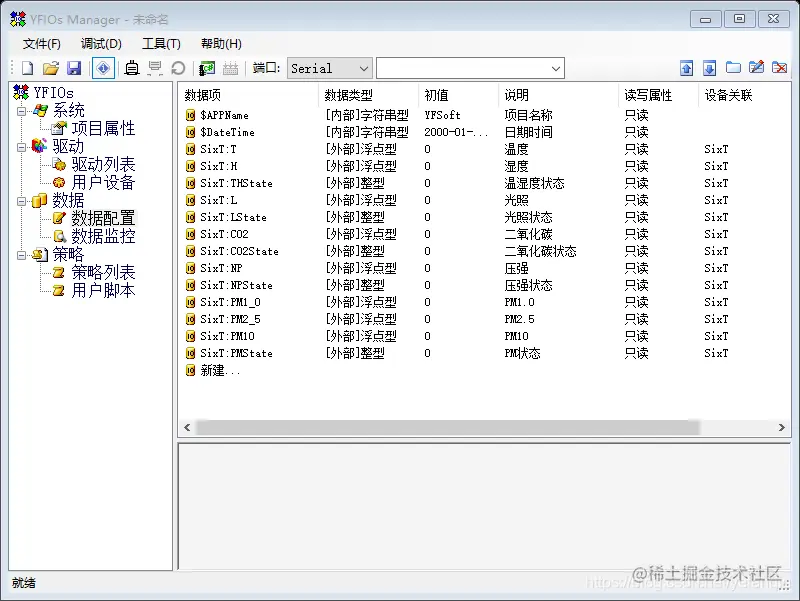Select 驱动列表 in the tree

(x=103, y=164)
